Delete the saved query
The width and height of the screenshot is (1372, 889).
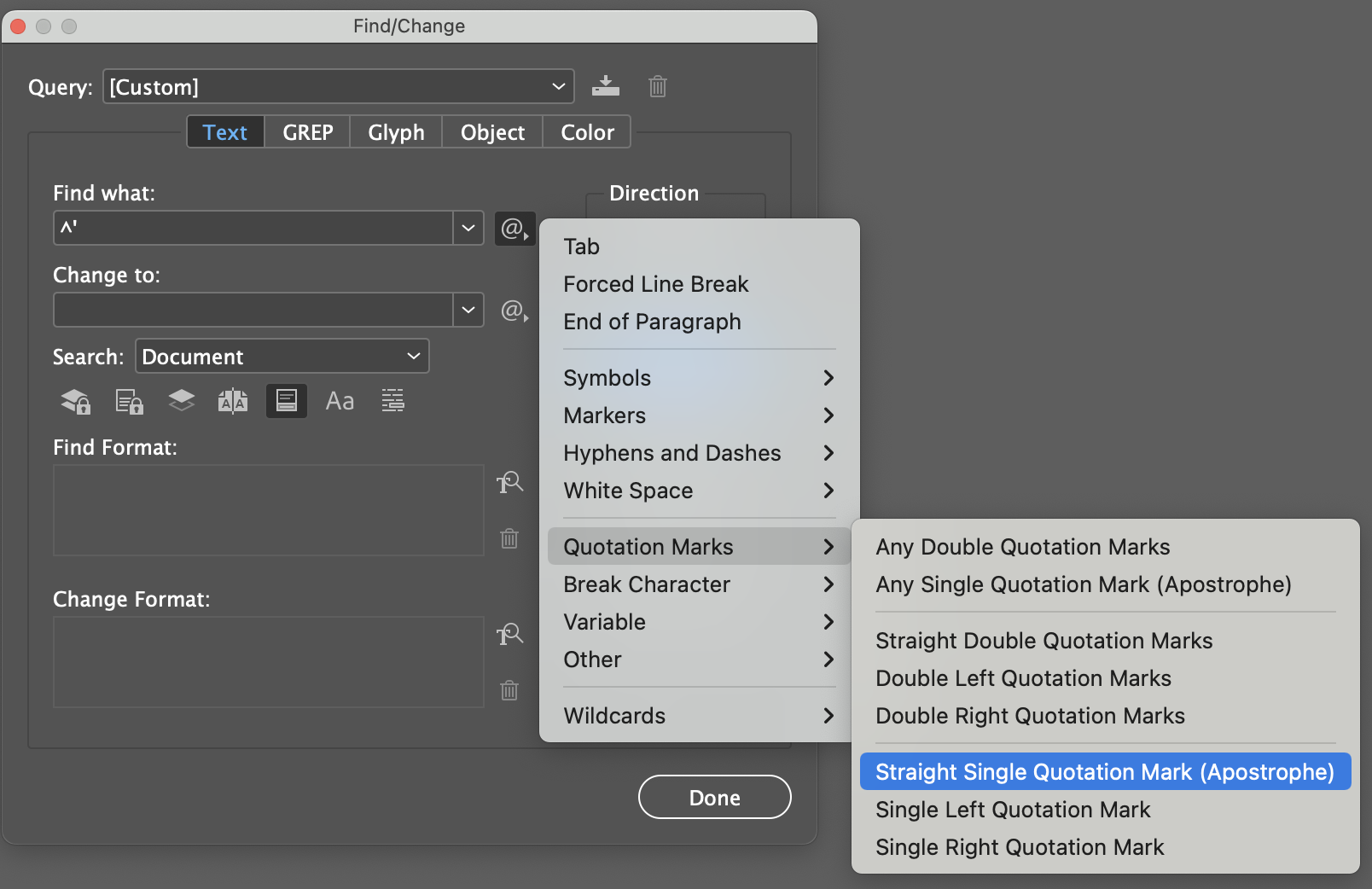pyautogui.click(x=656, y=86)
